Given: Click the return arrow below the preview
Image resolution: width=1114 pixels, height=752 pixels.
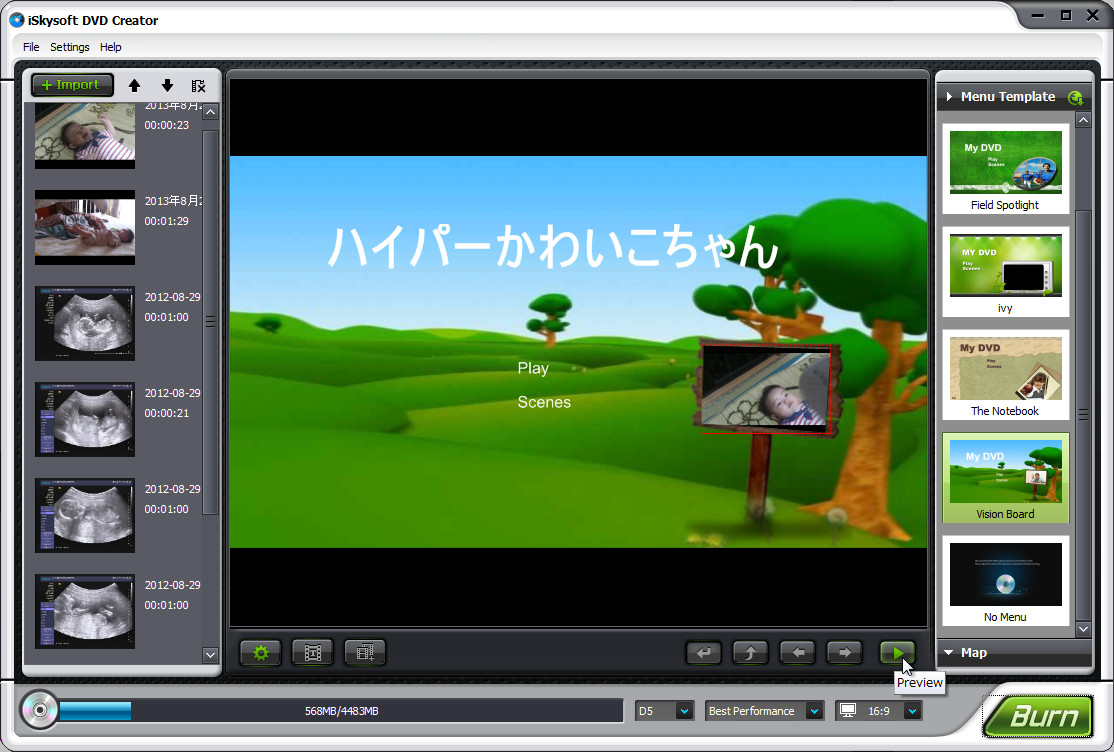Looking at the screenshot, I should click(x=703, y=652).
